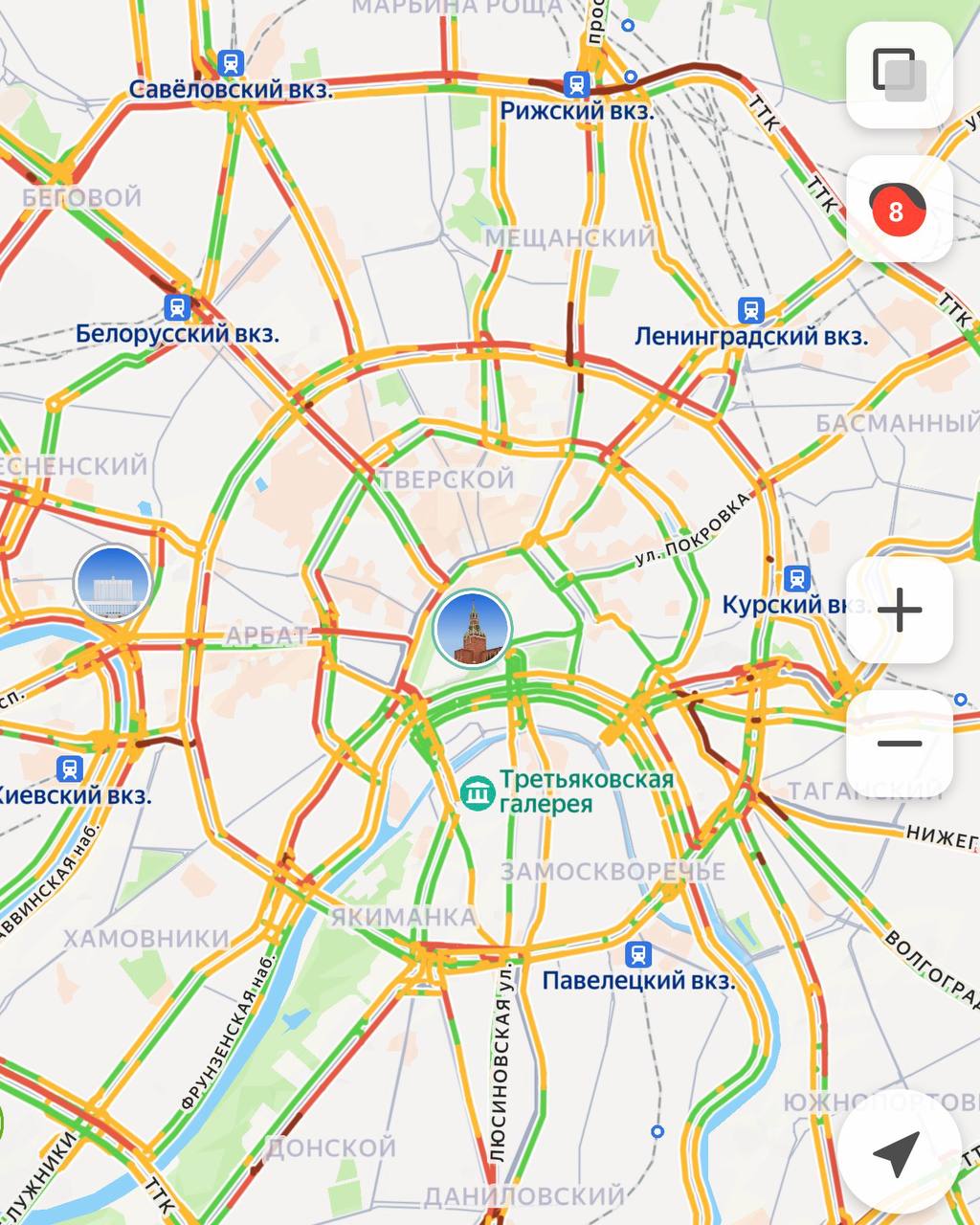
Task: Tap the Ленинградский вкз. train station icon
Action: pyautogui.click(x=751, y=310)
